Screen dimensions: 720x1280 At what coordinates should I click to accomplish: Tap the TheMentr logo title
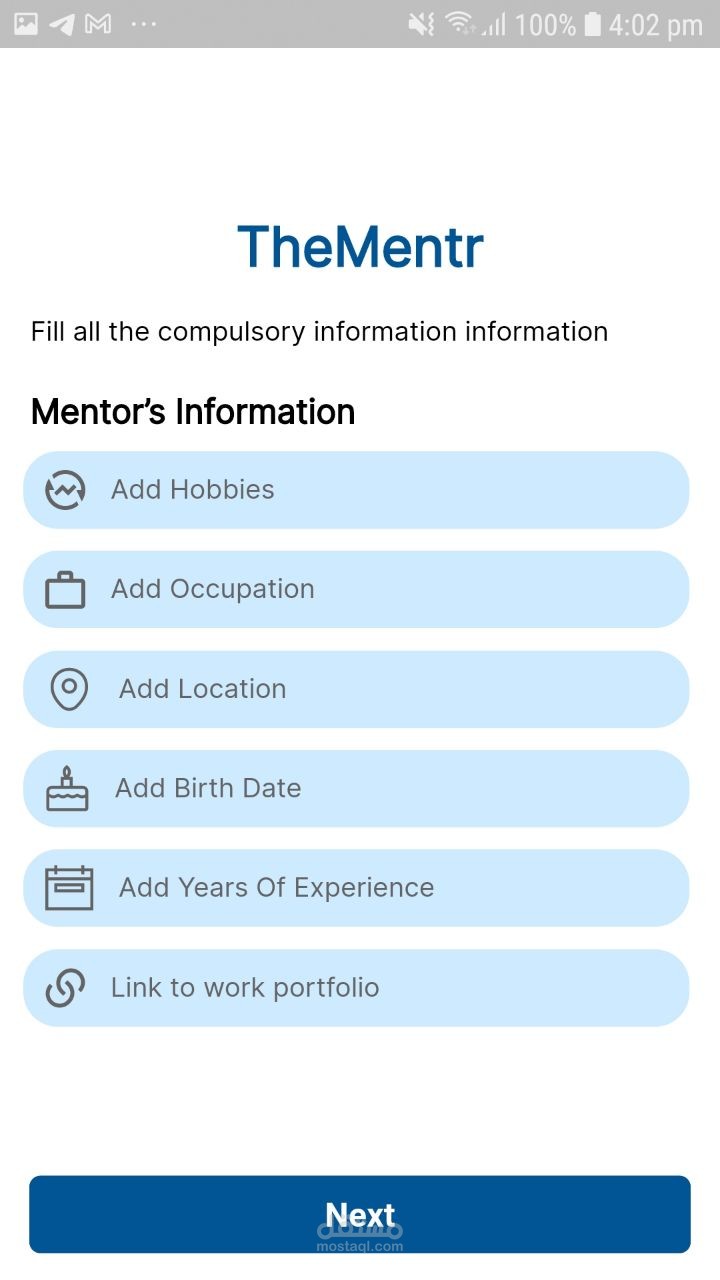(x=360, y=247)
